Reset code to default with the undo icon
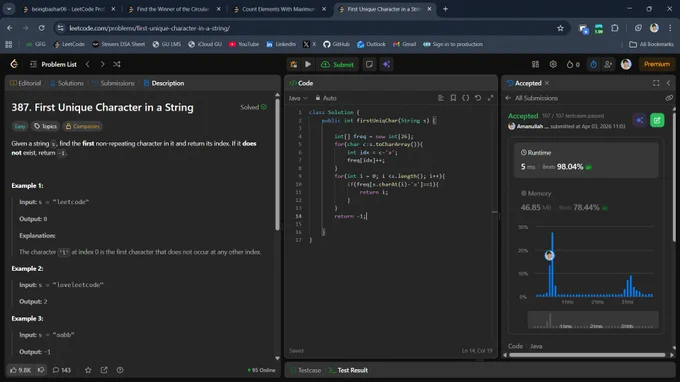 [x=478, y=98]
